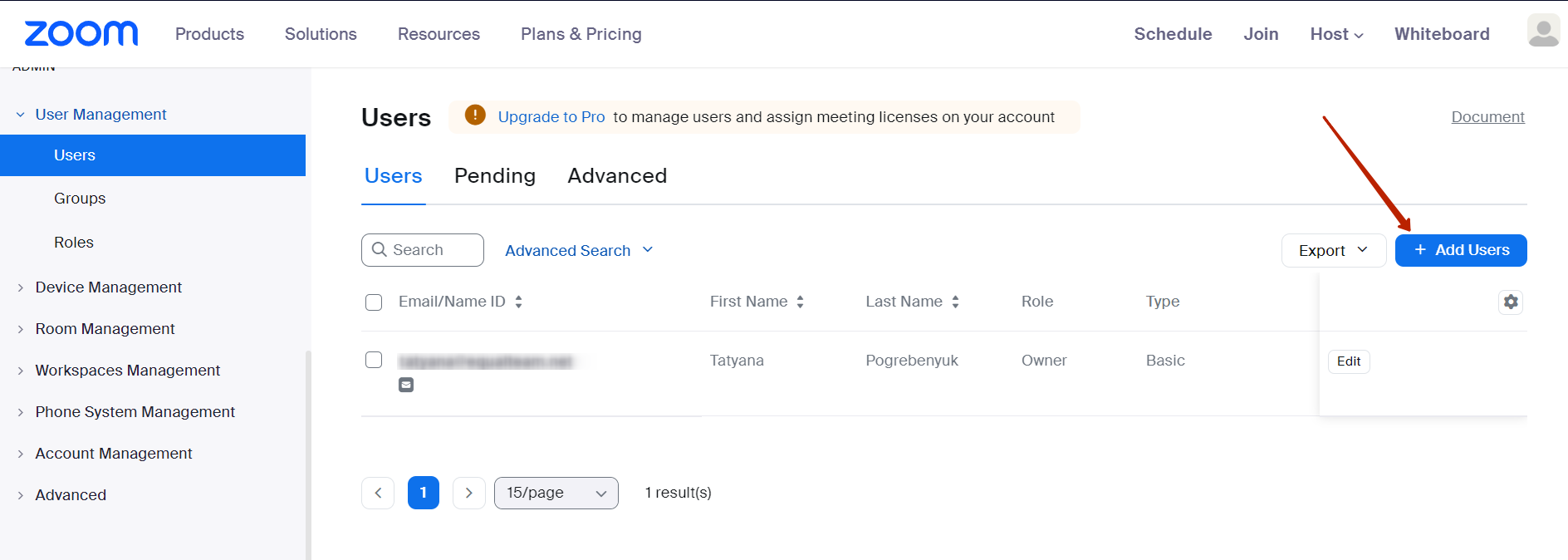Click the 'Type' column header
This screenshot has width=1568, height=560.
click(x=1163, y=302)
